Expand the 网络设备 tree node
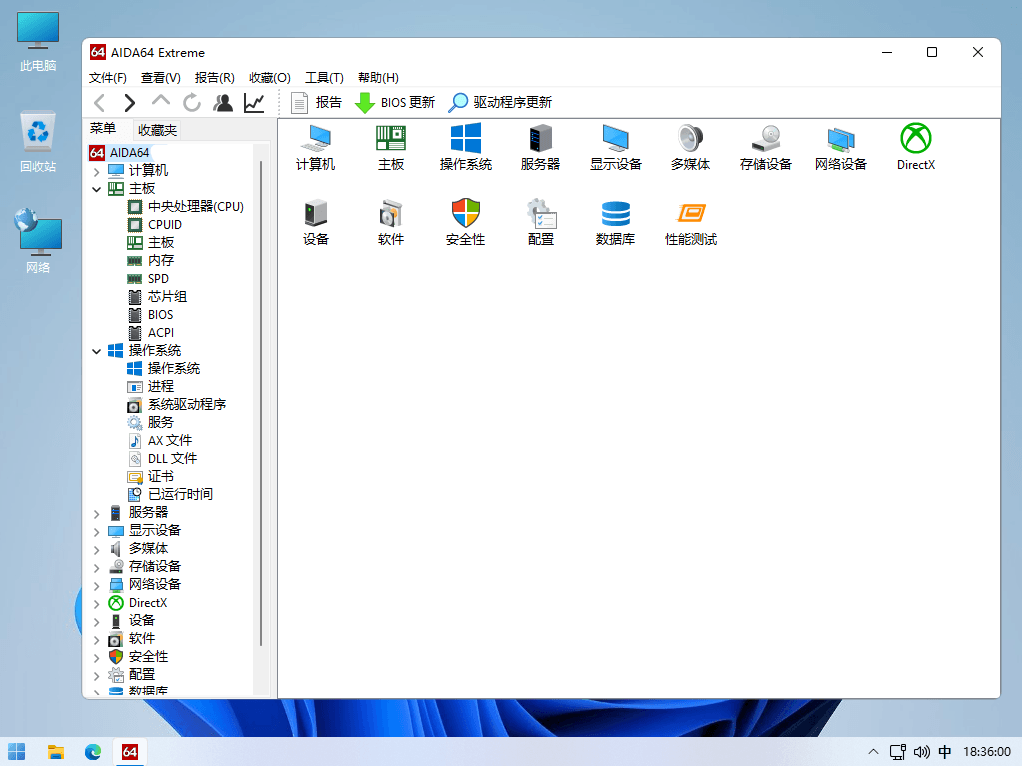Viewport: 1022px width, 766px height. click(96, 585)
